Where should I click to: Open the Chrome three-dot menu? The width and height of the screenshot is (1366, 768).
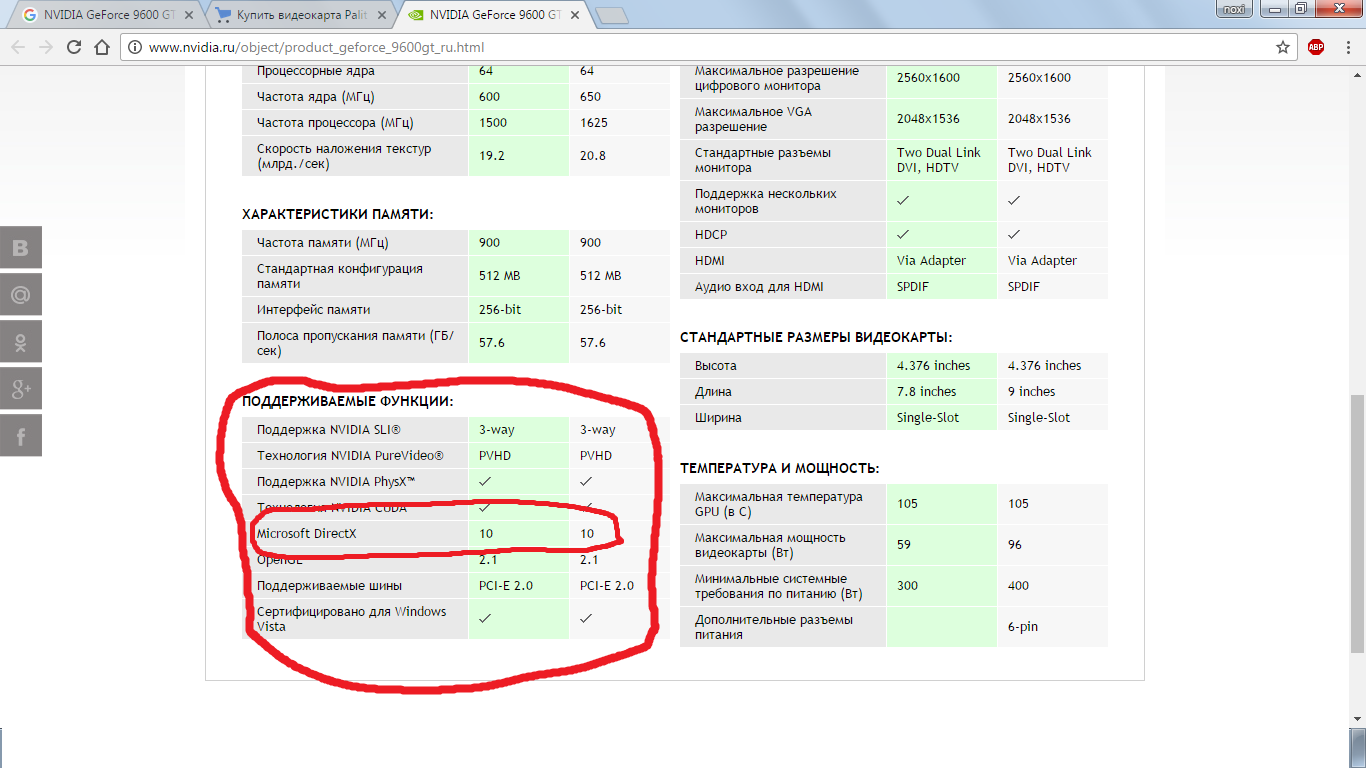coord(1346,47)
